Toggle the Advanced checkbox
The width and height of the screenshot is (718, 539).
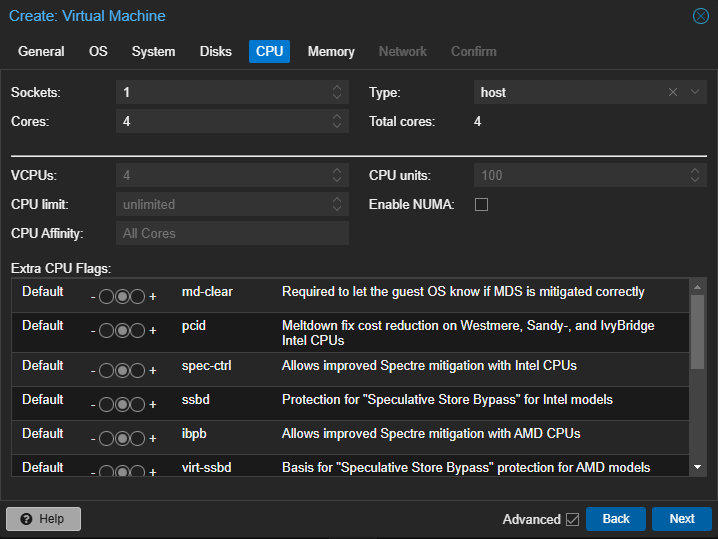point(572,519)
